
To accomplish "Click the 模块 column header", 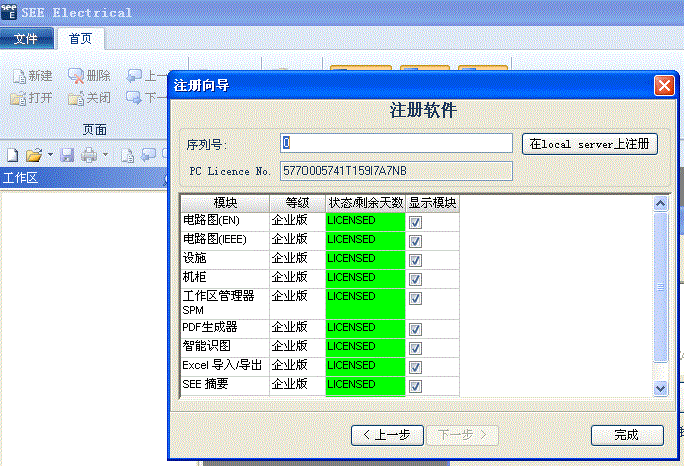I will (x=225, y=203).
